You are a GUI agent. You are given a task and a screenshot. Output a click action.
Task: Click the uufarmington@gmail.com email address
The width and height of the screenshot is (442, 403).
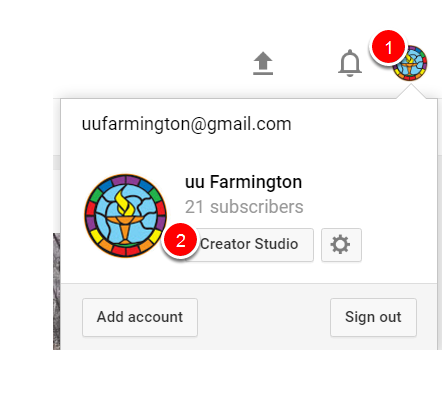187,124
